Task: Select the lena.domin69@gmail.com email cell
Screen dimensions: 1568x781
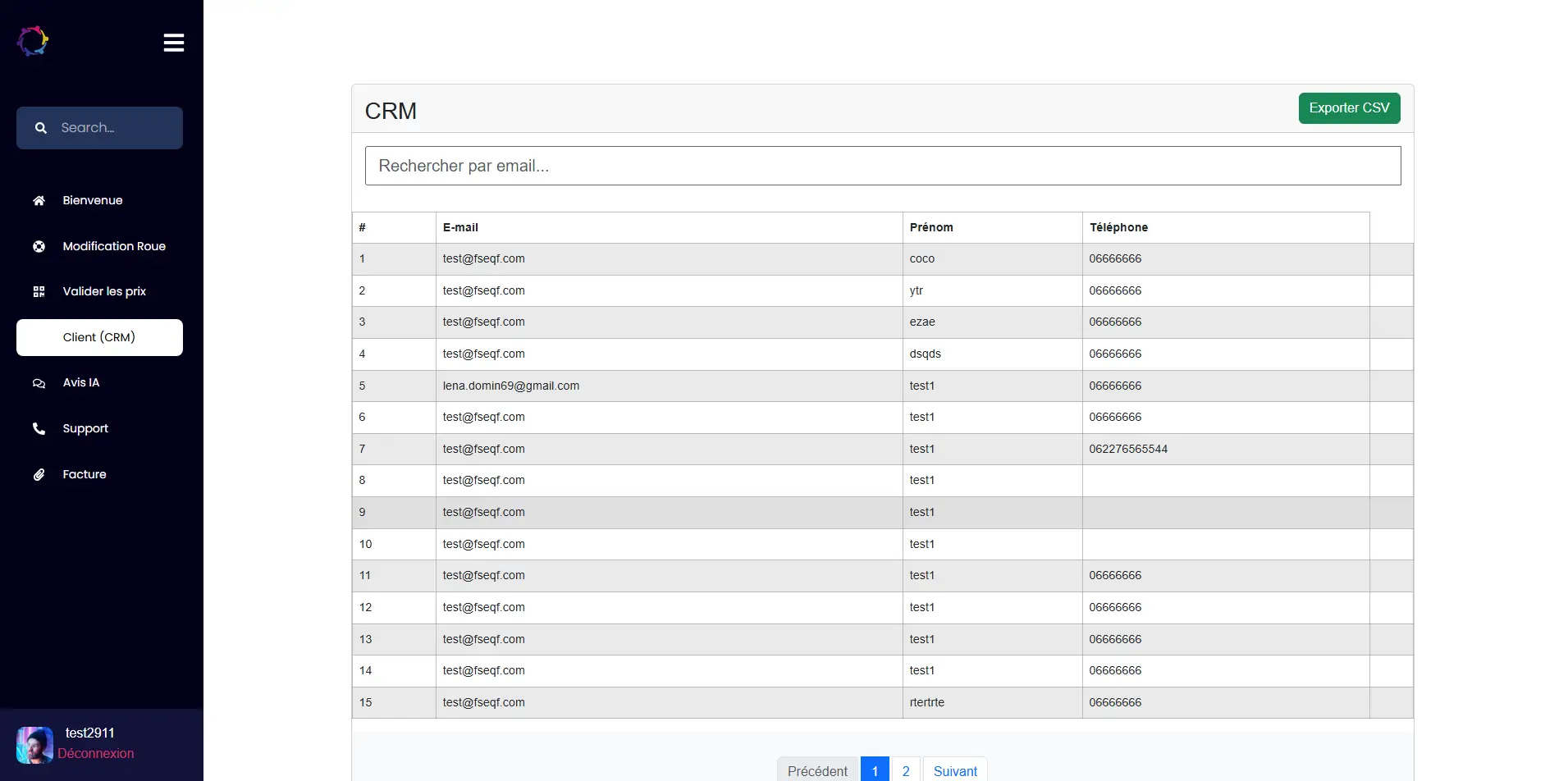Action: coord(511,386)
